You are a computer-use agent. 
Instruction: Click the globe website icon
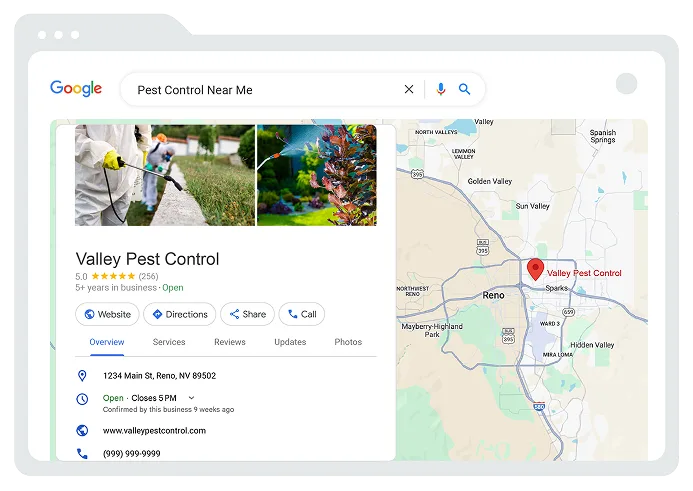[82, 430]
